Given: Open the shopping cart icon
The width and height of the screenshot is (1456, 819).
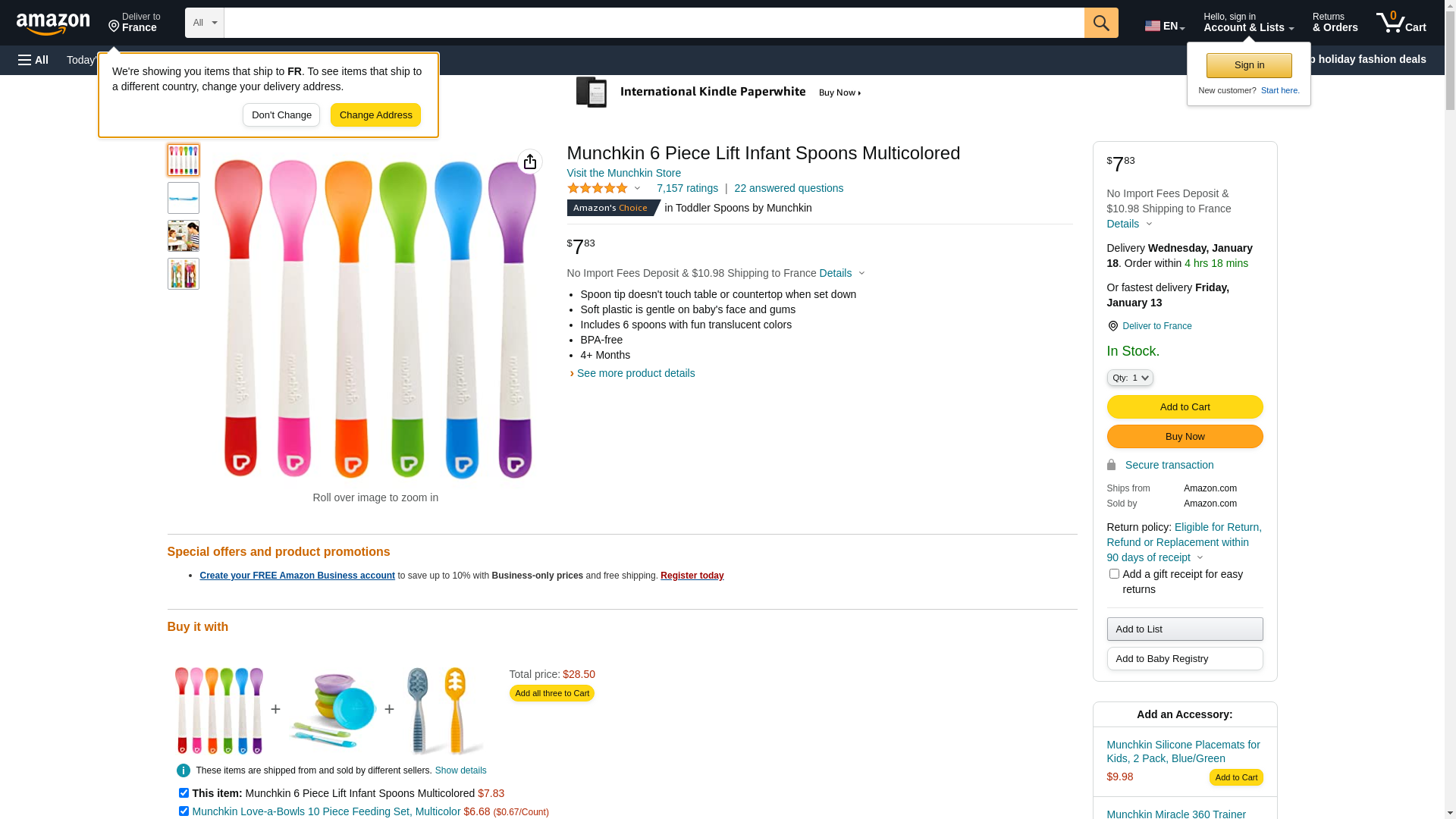Looking at the screenshot, I should coord(1401,23).
